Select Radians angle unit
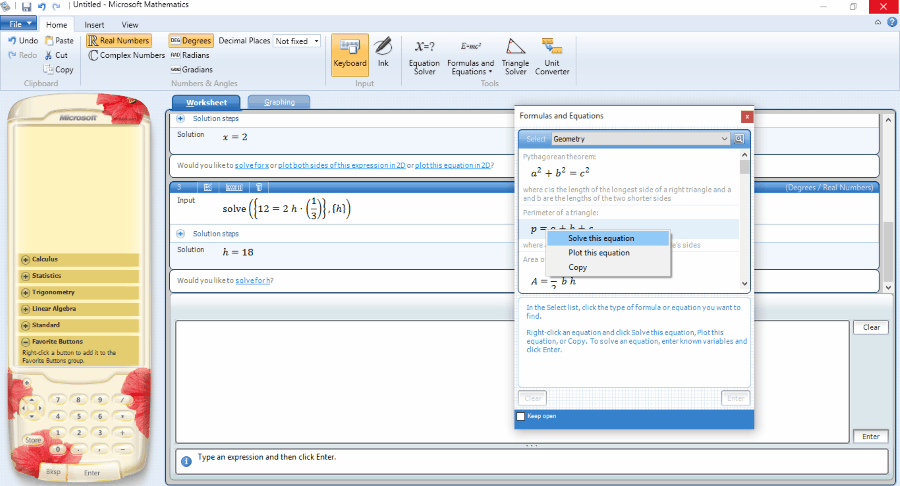The height and width of the screenshot is (486, 900). (190, 55)
